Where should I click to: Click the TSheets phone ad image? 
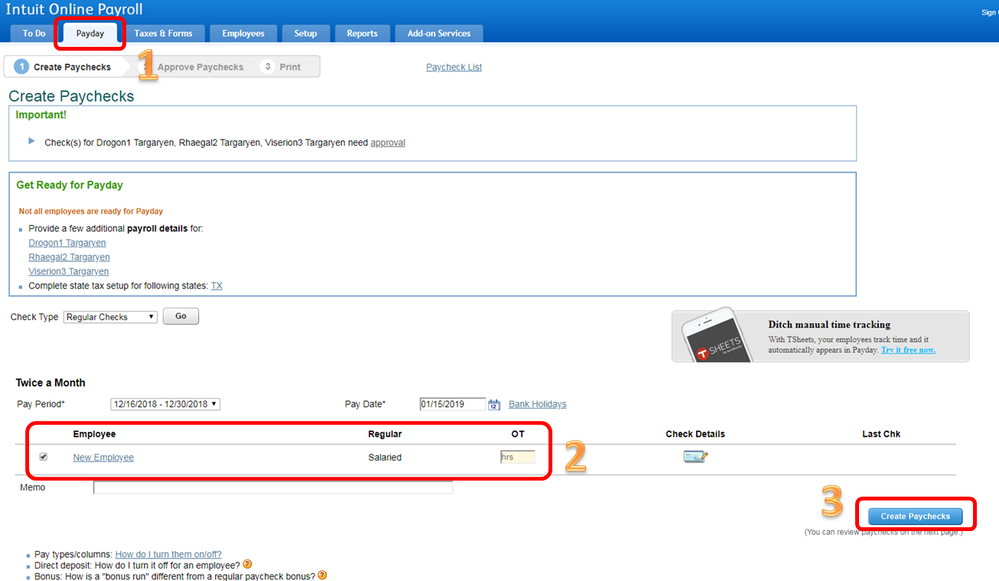[x=715, y=336]
